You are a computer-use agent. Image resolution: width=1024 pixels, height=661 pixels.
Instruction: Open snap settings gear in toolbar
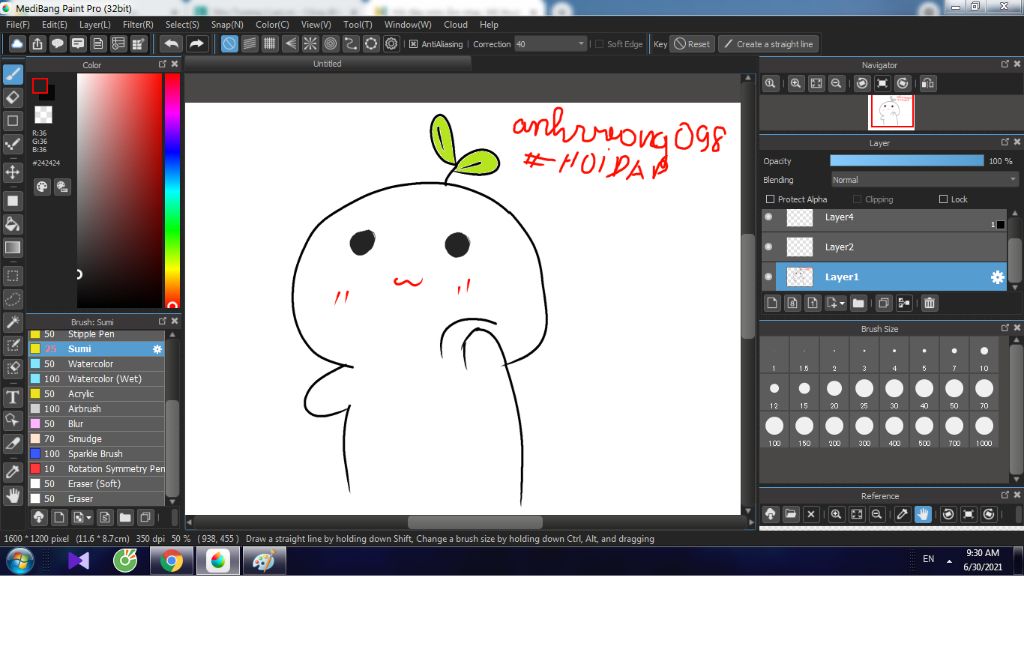click(391, 44)
